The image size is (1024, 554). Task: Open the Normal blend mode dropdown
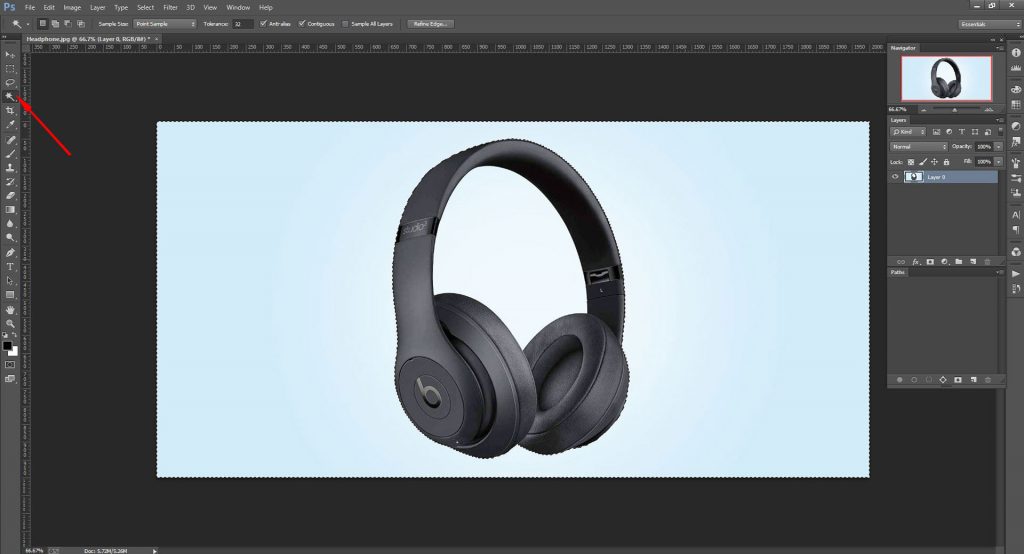(x=919, y=146)
